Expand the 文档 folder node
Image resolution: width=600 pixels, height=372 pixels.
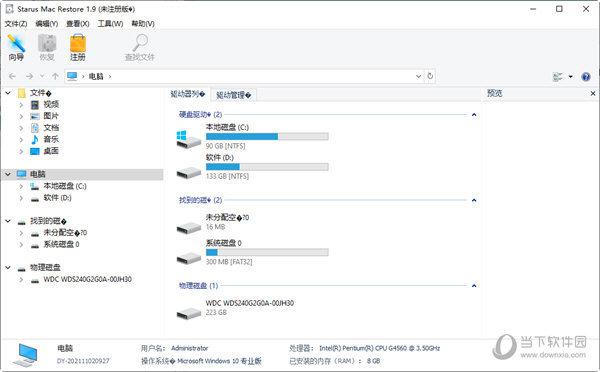pos(21,128)
